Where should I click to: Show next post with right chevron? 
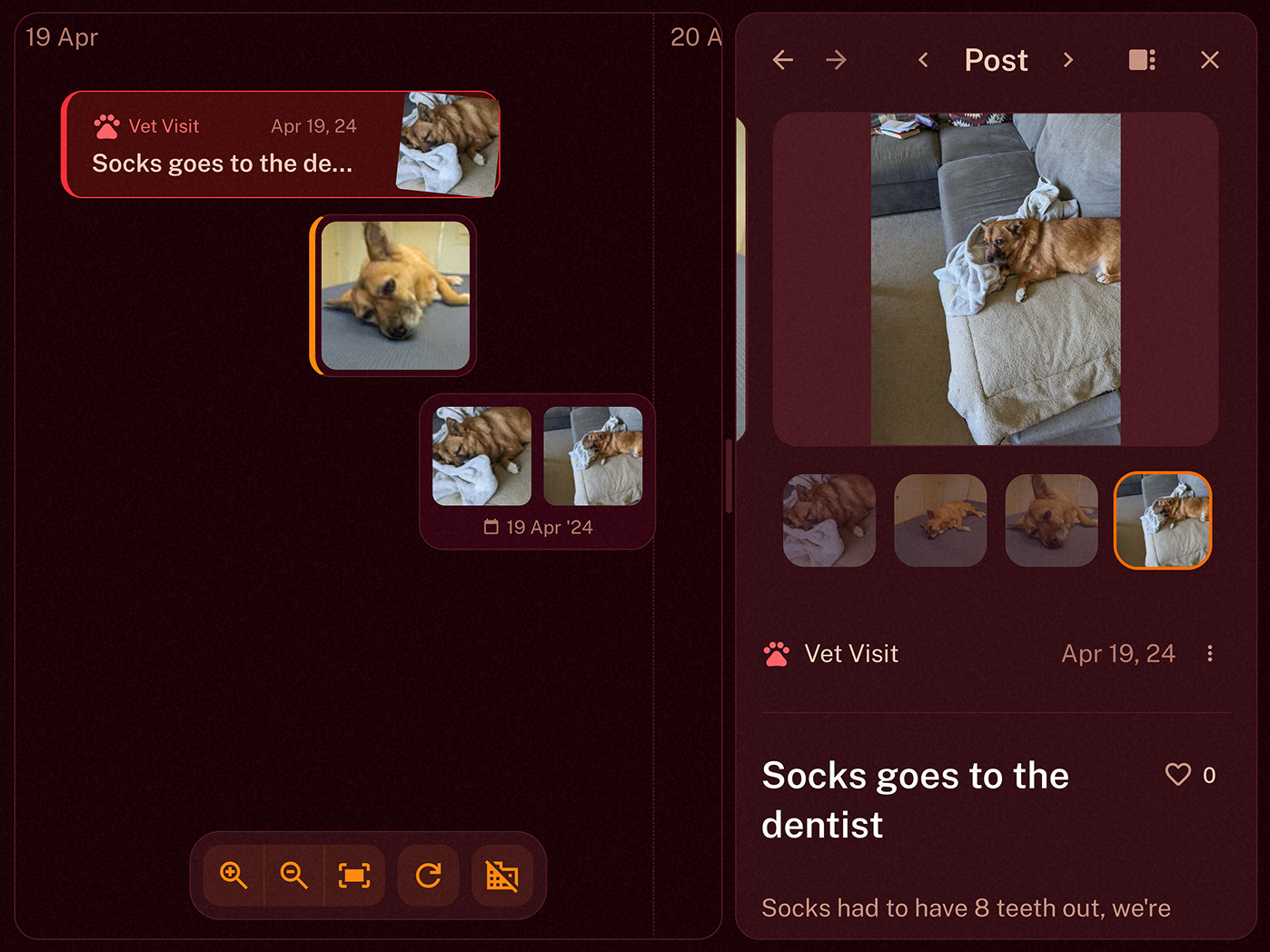(1068, 60)
